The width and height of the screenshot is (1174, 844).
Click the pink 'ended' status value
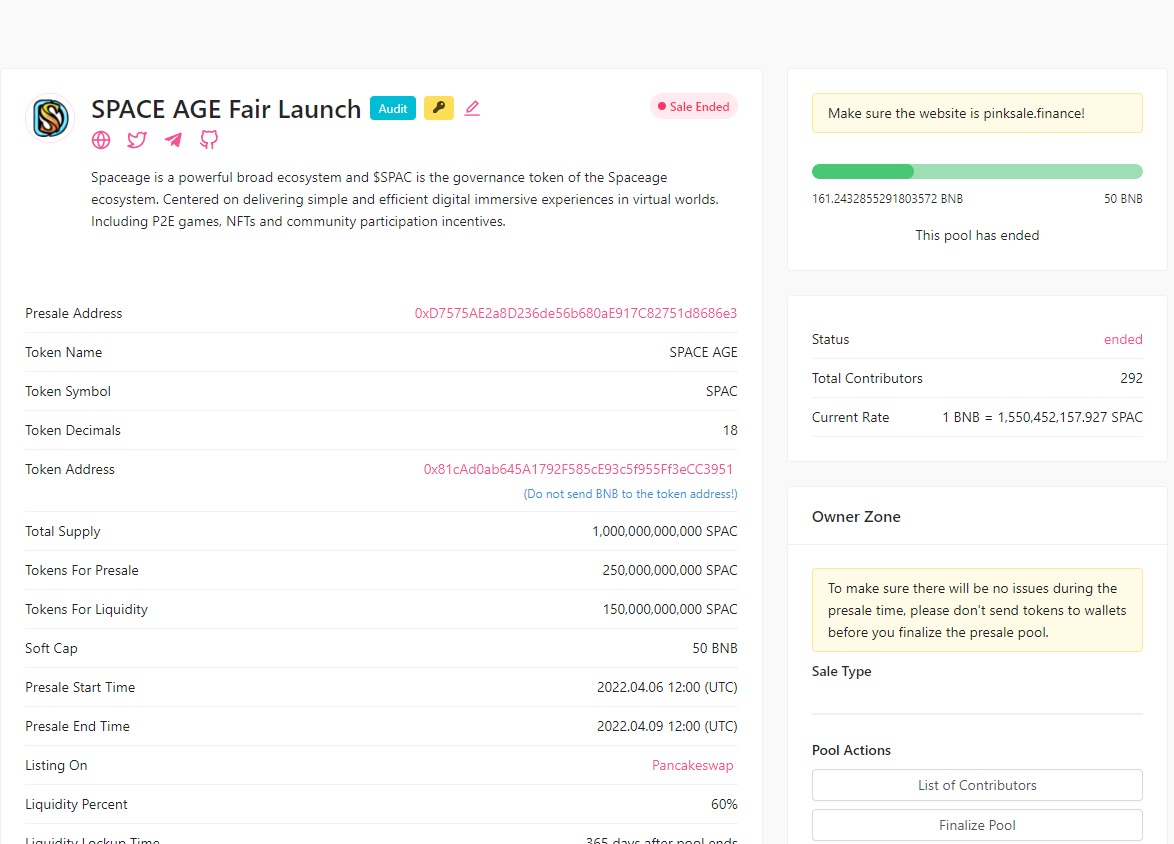(1123, 339)
